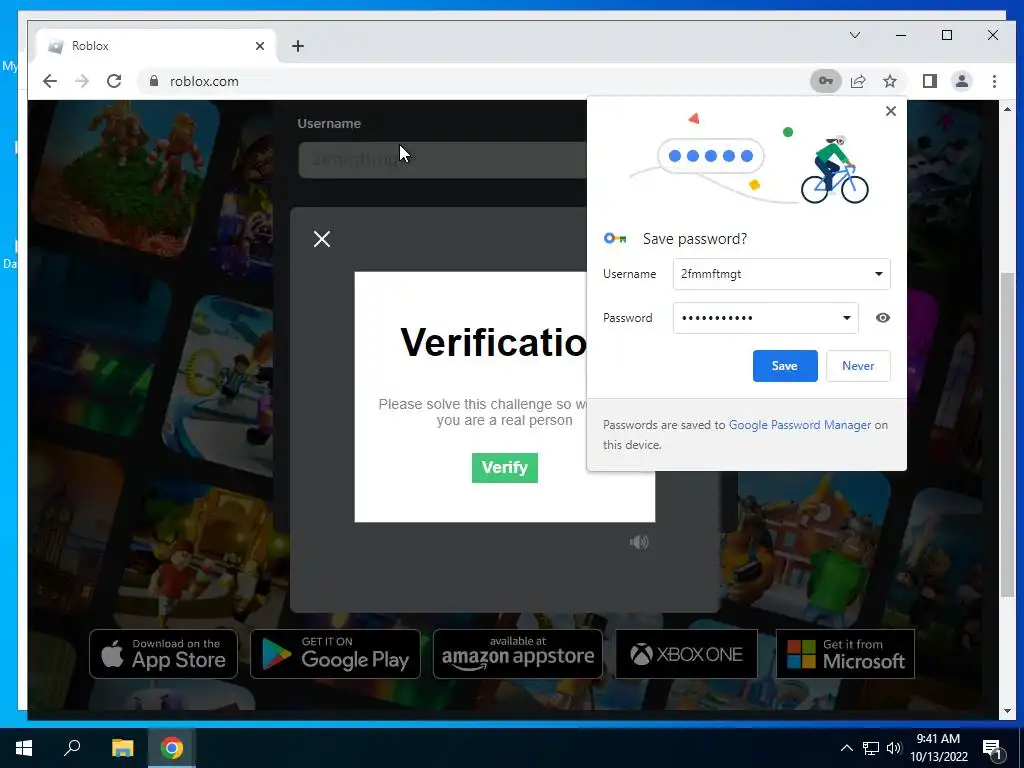Open the tab search chevron

tap(855, 35)
